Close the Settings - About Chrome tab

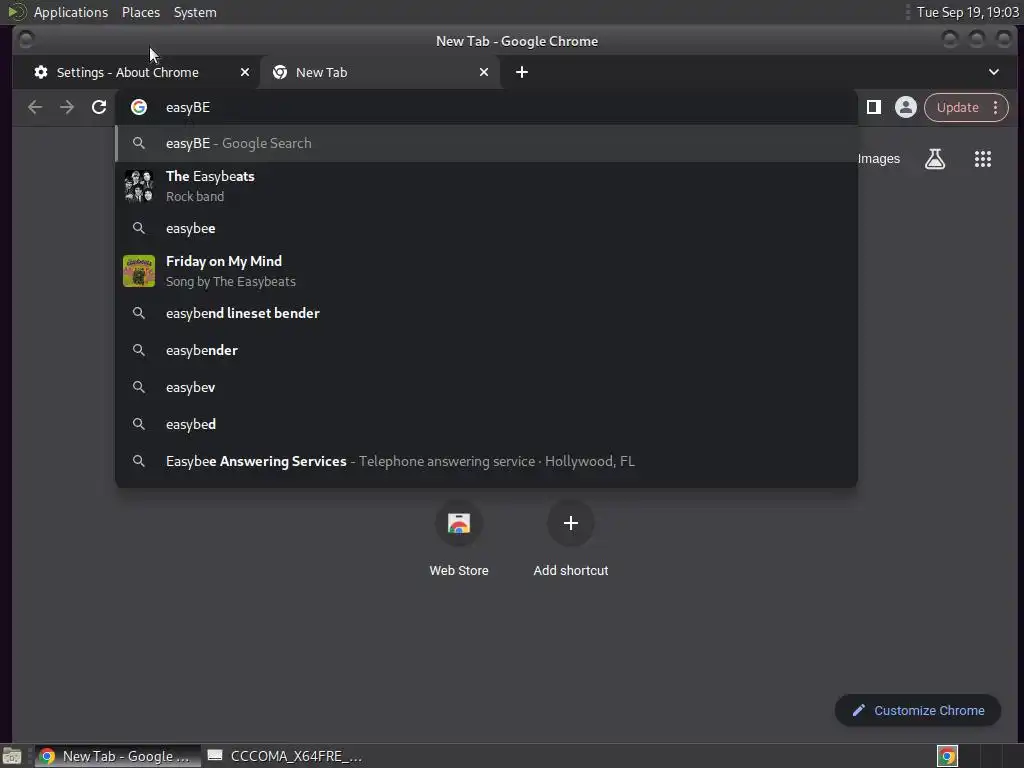pos(245,72)
